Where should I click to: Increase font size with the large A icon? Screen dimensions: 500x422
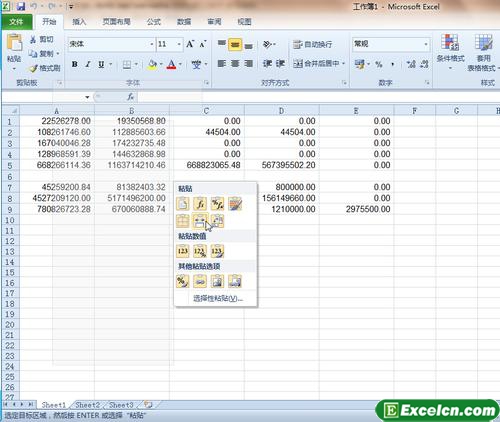(x=190, y=44)
